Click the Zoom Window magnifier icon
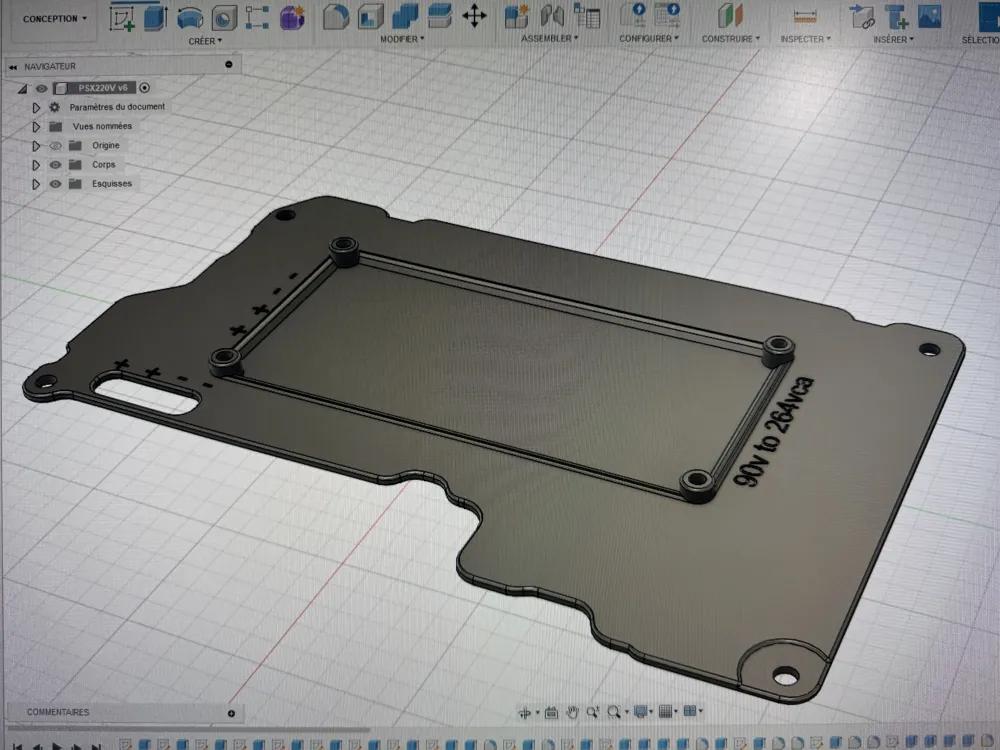Viewport: 1000px width, 750px height. coord(614,711)
